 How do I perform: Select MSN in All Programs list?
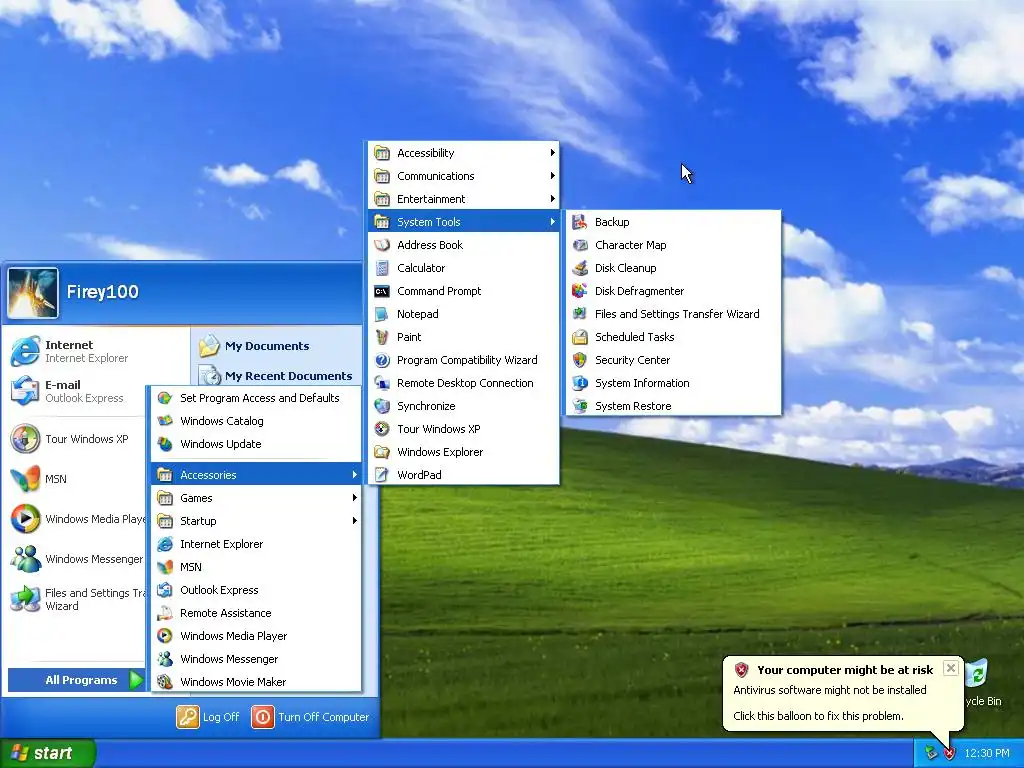point(256,567)
